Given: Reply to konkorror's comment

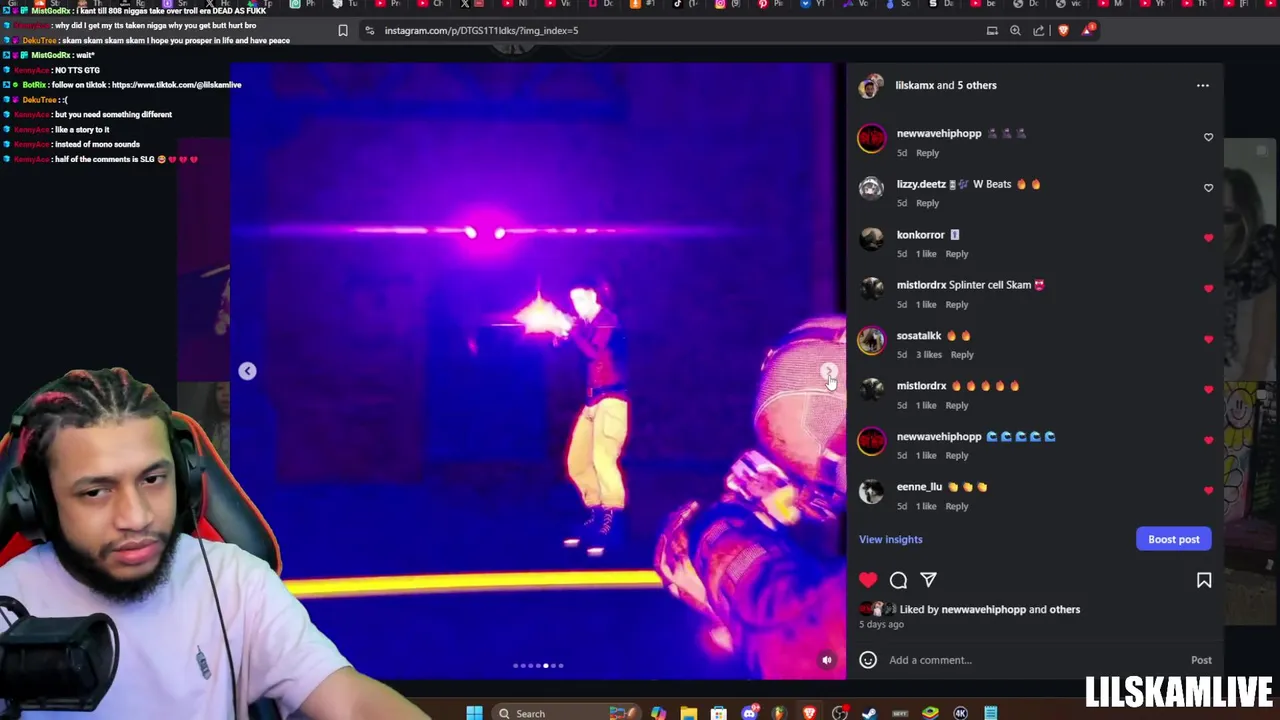Looking at the screenshot, I should click(x=956, y=254).
